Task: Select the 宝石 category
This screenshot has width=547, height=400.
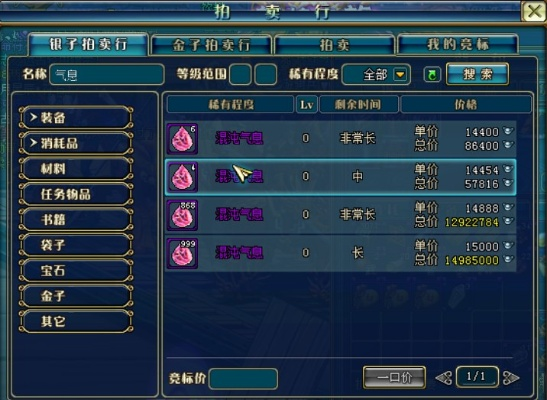Action: 76,271
